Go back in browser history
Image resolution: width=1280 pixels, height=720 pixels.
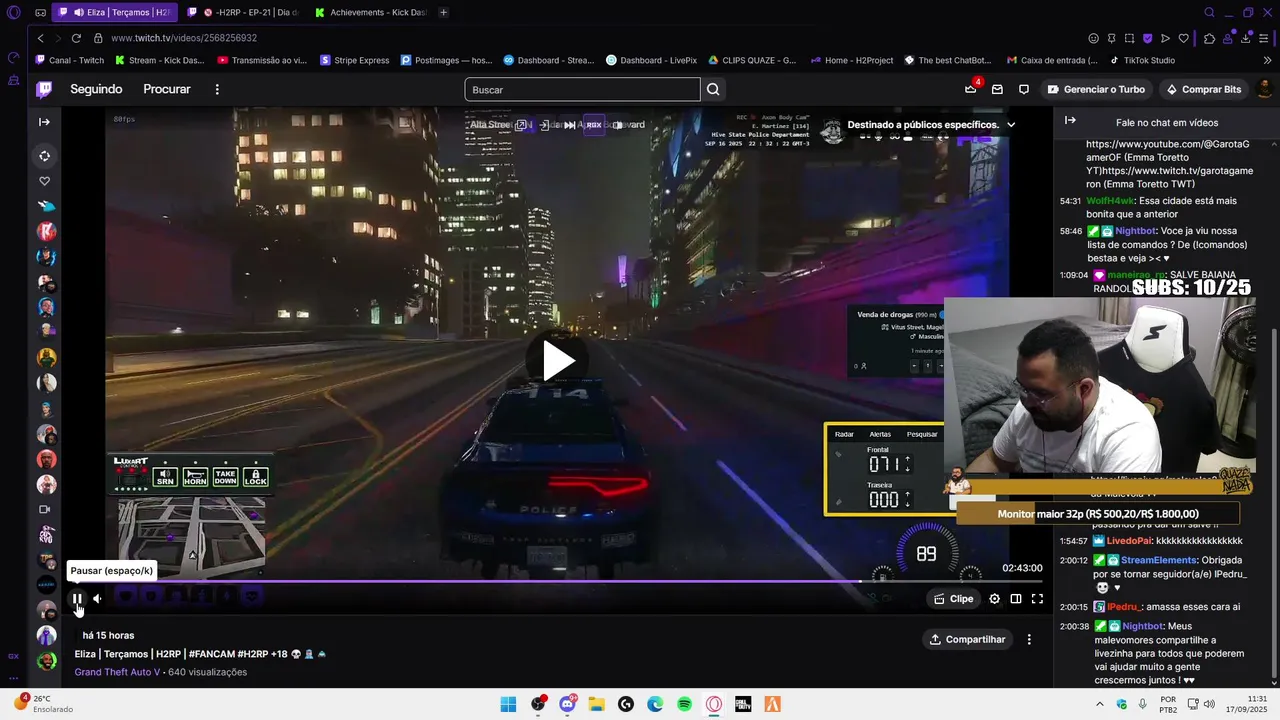pyautogui.click(x=41, y=38)
